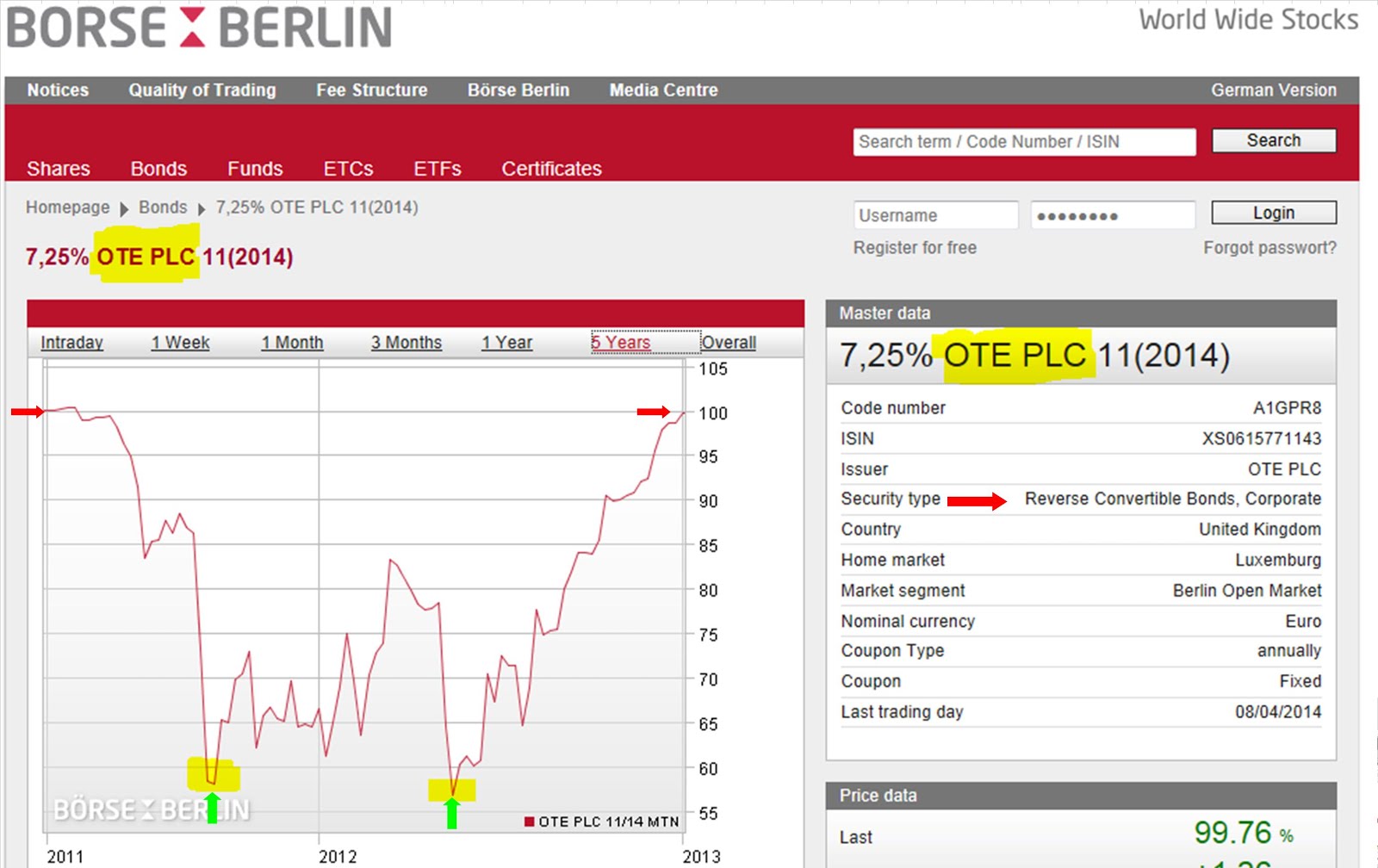Switch to the German Version
Image resolution: width=1378 pixels, height=868 pixels.
point(1274,90)
